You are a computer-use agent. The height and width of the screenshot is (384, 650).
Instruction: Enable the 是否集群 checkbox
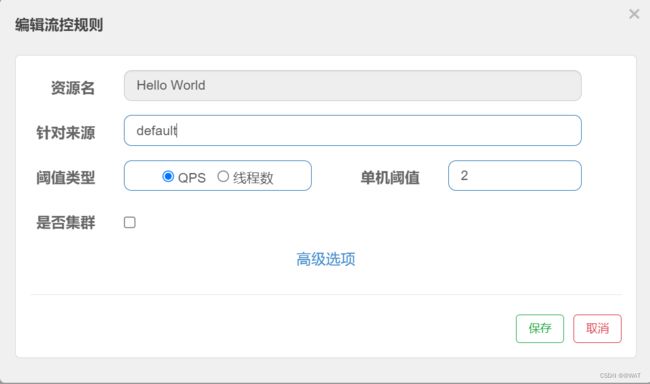pos(130,222)
